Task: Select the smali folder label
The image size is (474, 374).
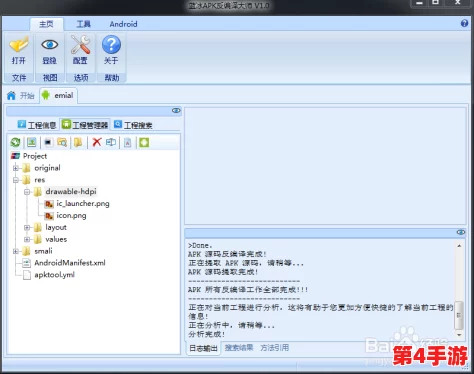Action: [43, 251]
